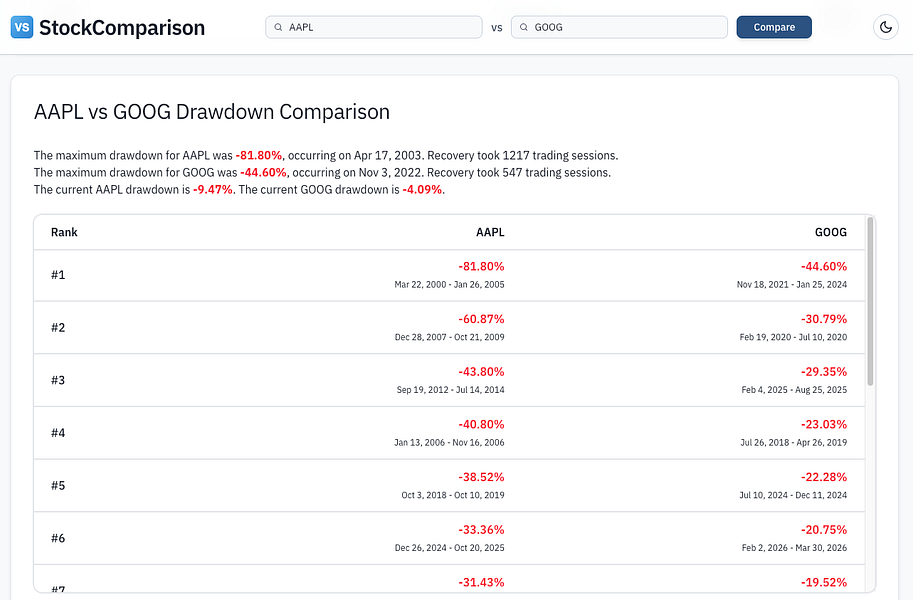The height and width of the screenshot is (600, 913).
Task: Open the StockComparison home link
Action: point(108,27)
